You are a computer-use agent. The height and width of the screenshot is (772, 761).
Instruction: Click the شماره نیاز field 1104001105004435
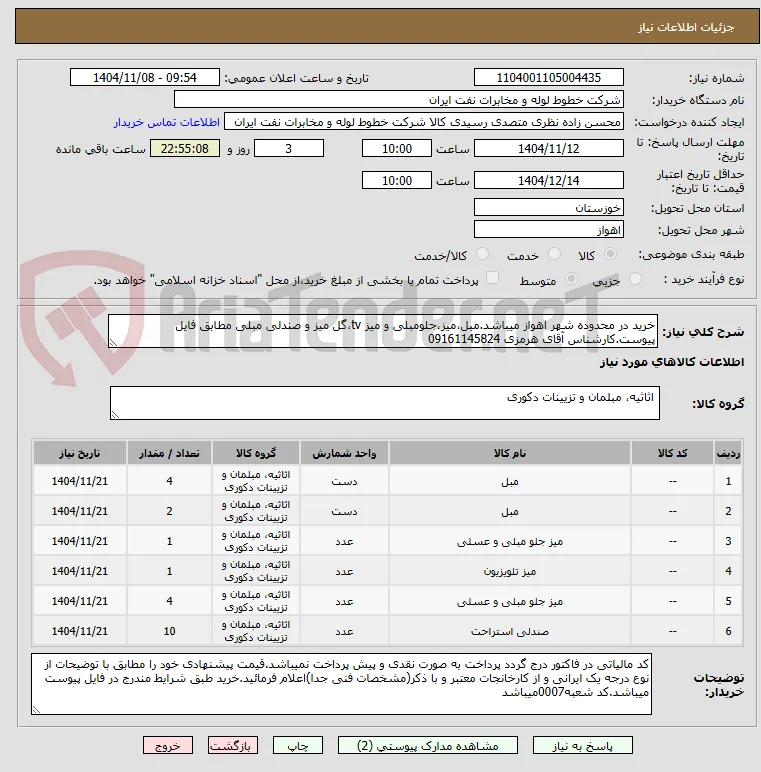tap(548, 78)
